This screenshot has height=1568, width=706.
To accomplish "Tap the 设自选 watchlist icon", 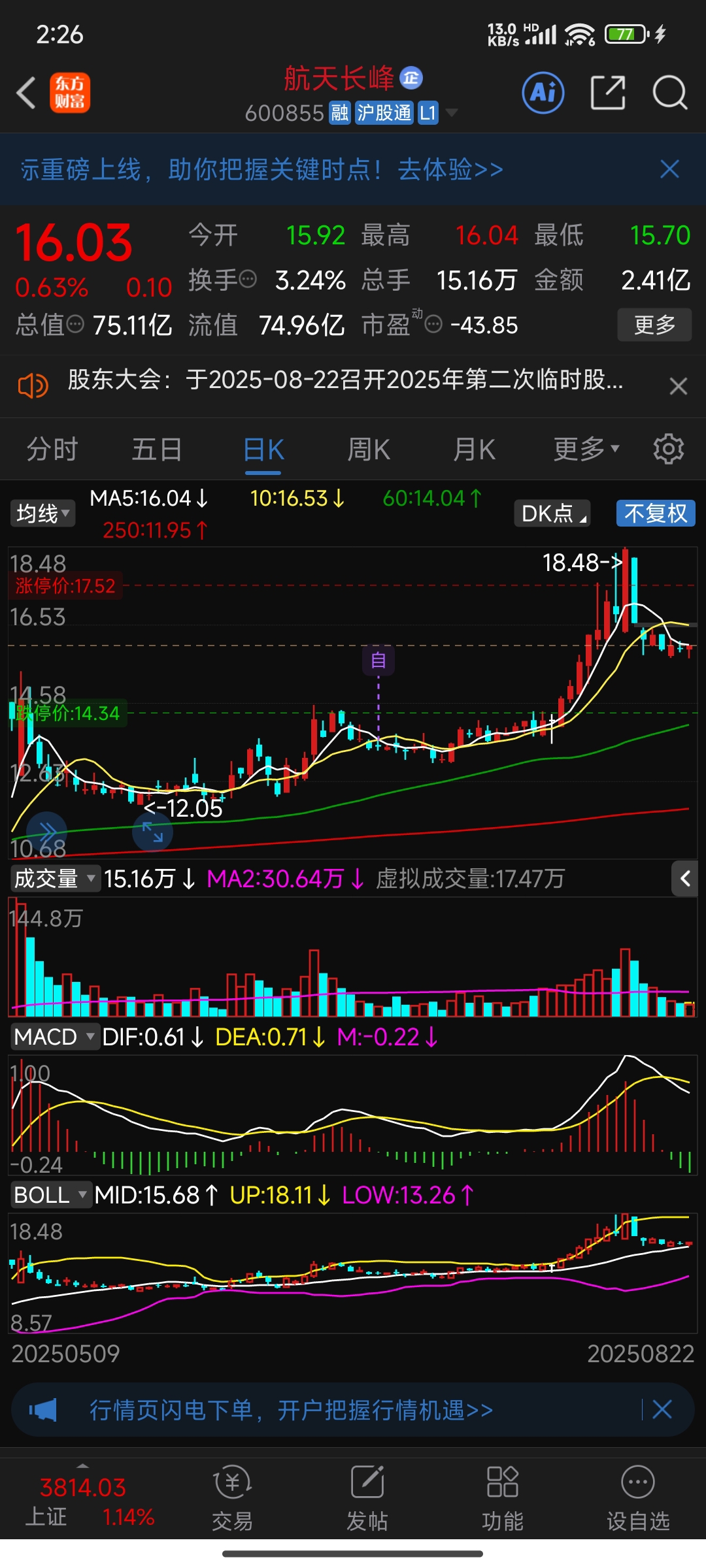I will click(638, 1499).
